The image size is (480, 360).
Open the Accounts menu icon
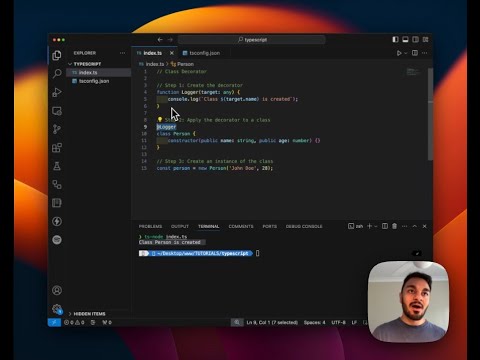pos(57,290)
